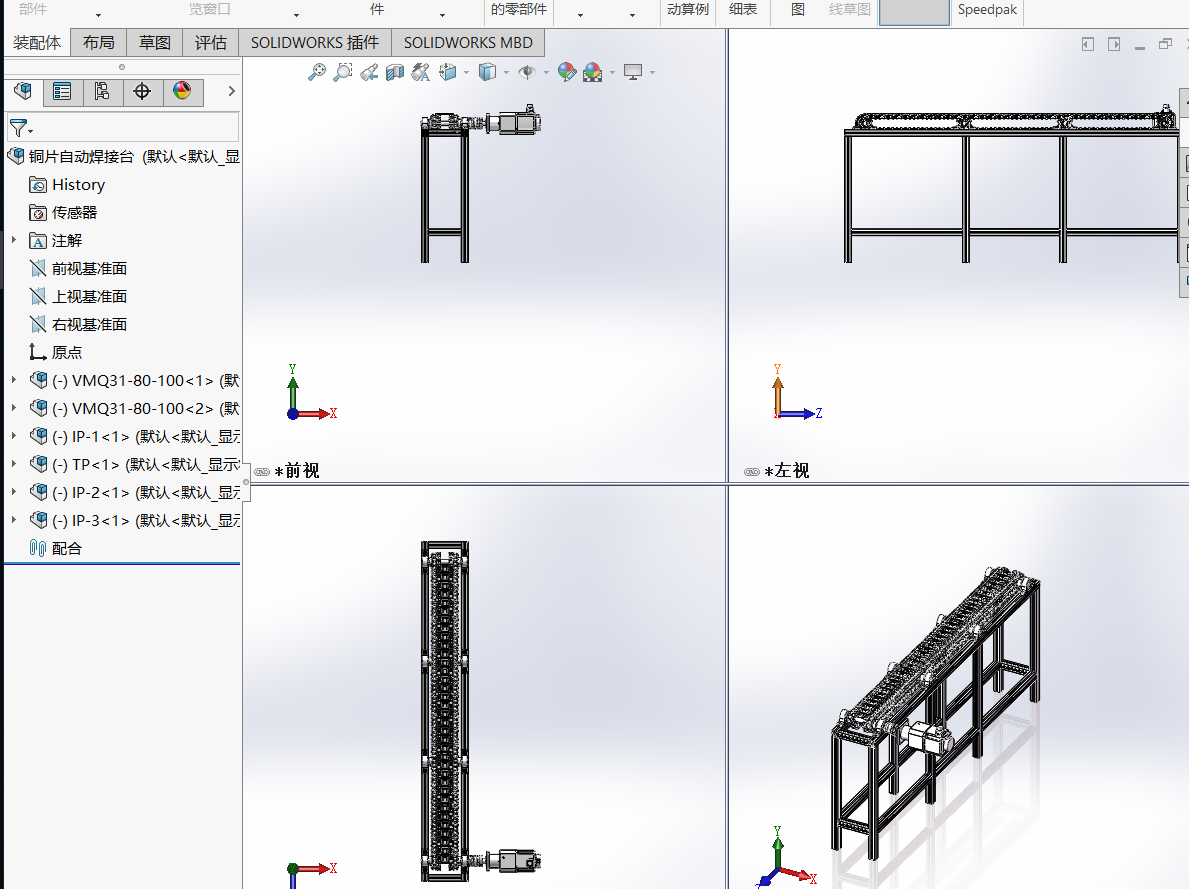Click the link icon beside *前视 label
The width and height of the screenshot is (1189, 889).
[262, 472]
